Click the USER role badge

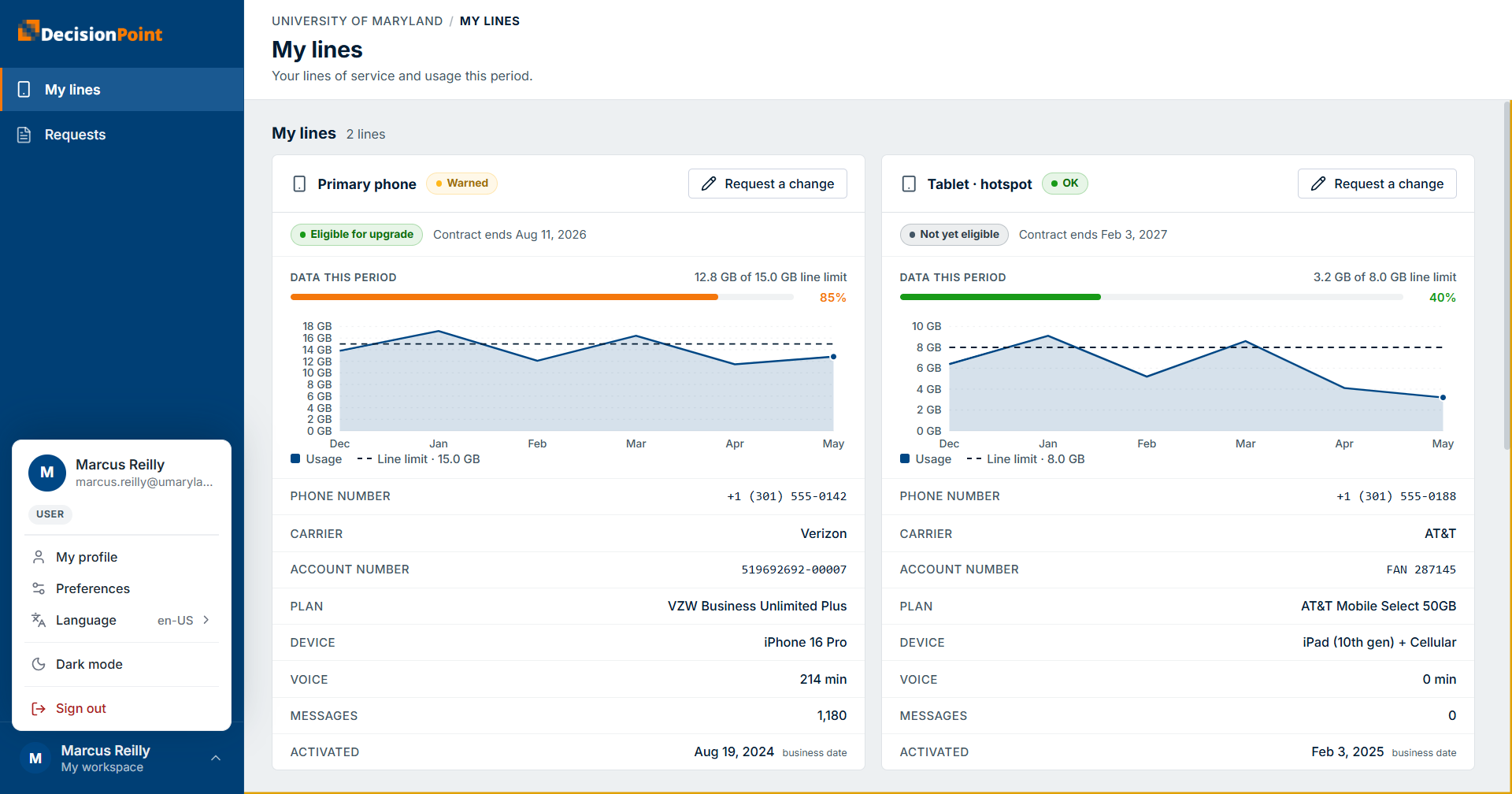(50, 514)
